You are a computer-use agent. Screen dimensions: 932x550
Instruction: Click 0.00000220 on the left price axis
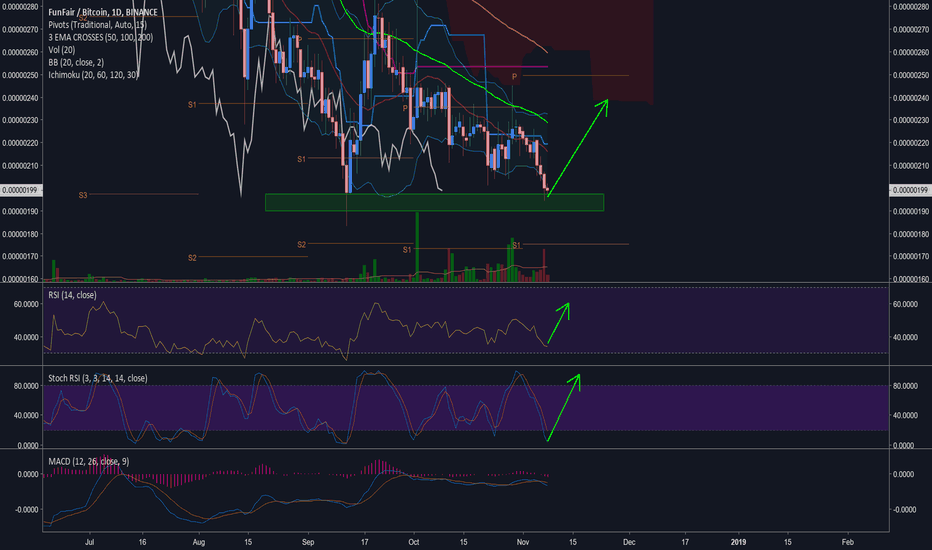[21, 143]
